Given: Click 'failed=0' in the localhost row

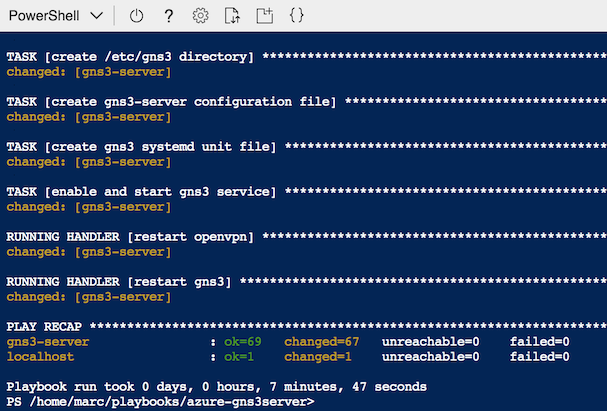Looking at the screenshot, I should [540, 356].
